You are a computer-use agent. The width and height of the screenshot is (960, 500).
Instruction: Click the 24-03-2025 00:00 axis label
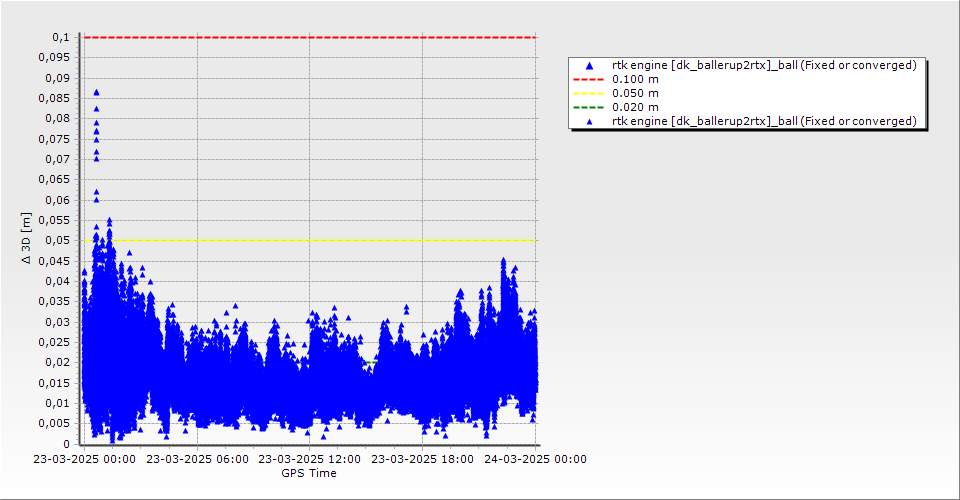(x=535, y=459)
